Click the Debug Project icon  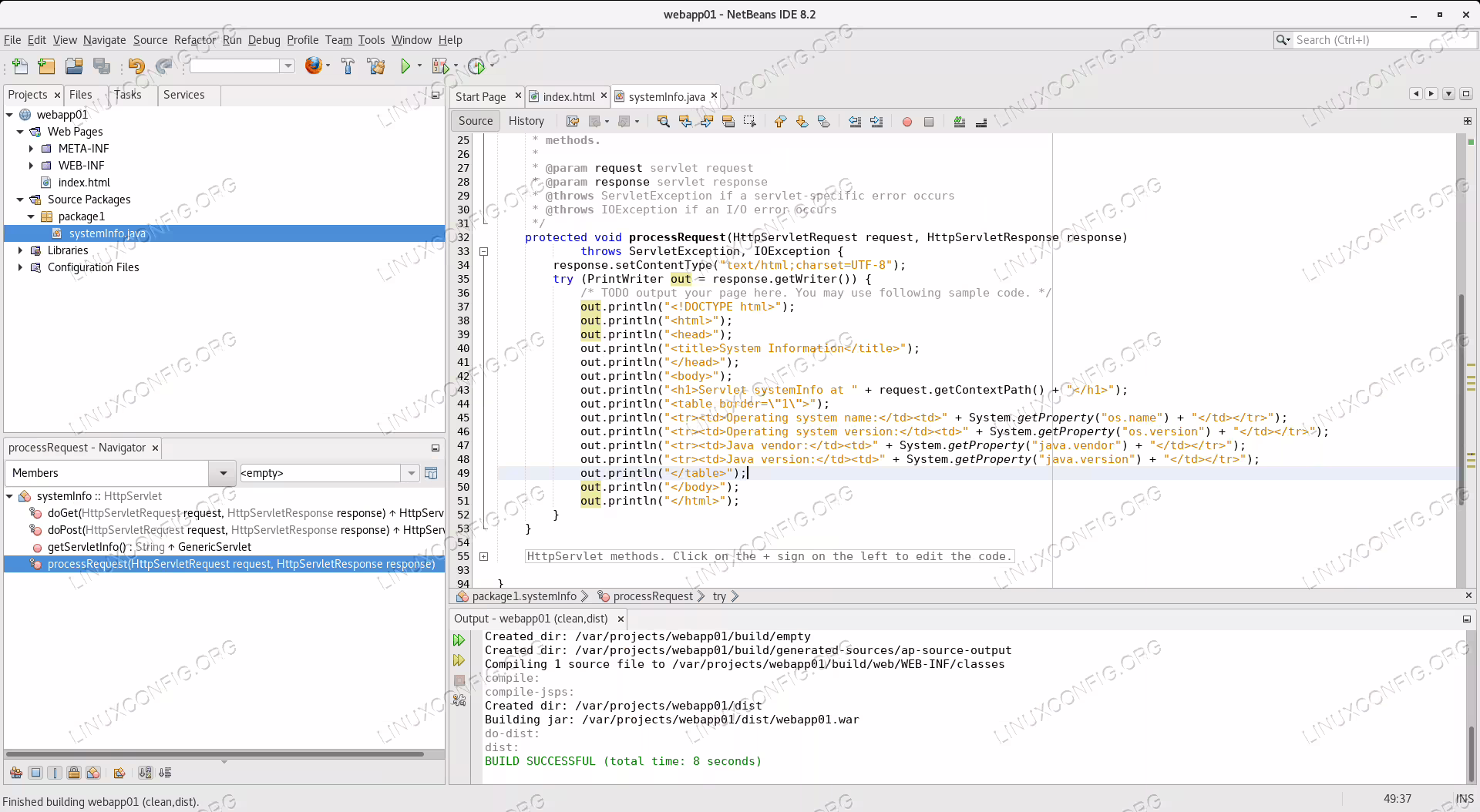440,66
